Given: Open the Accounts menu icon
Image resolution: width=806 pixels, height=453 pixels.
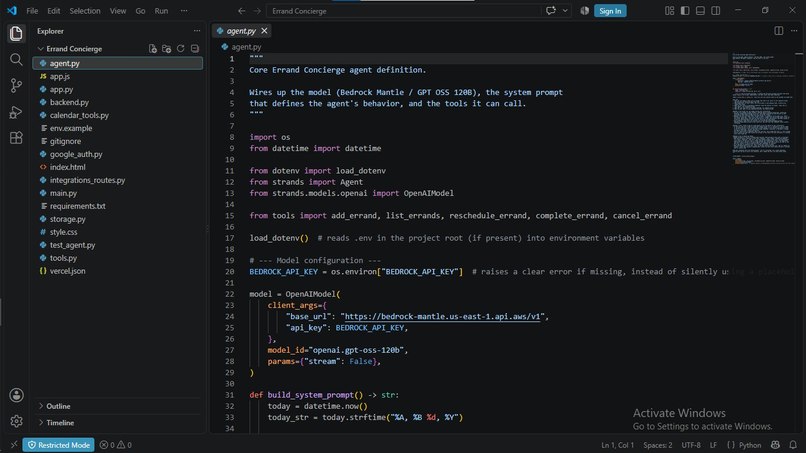Looking at the screenshot, I should point(16,395).
